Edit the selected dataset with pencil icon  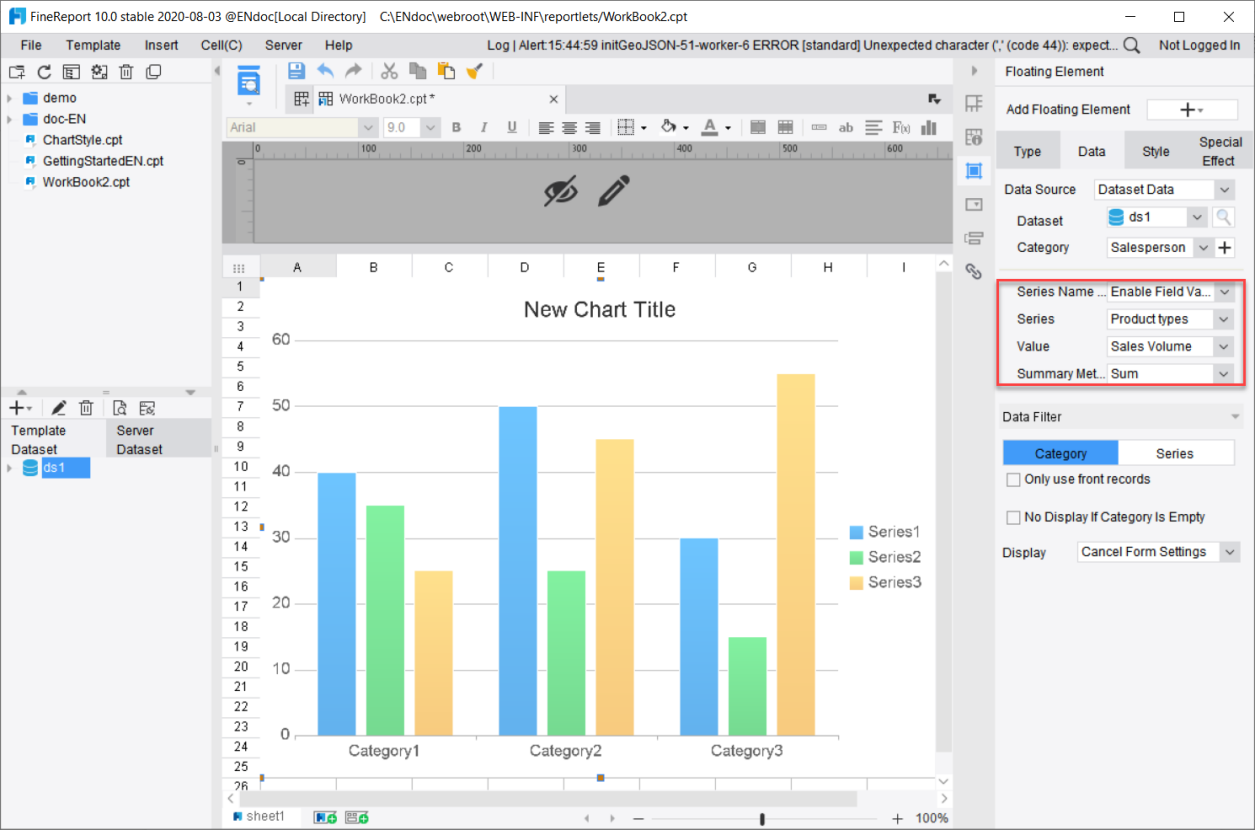click(59, 408)
